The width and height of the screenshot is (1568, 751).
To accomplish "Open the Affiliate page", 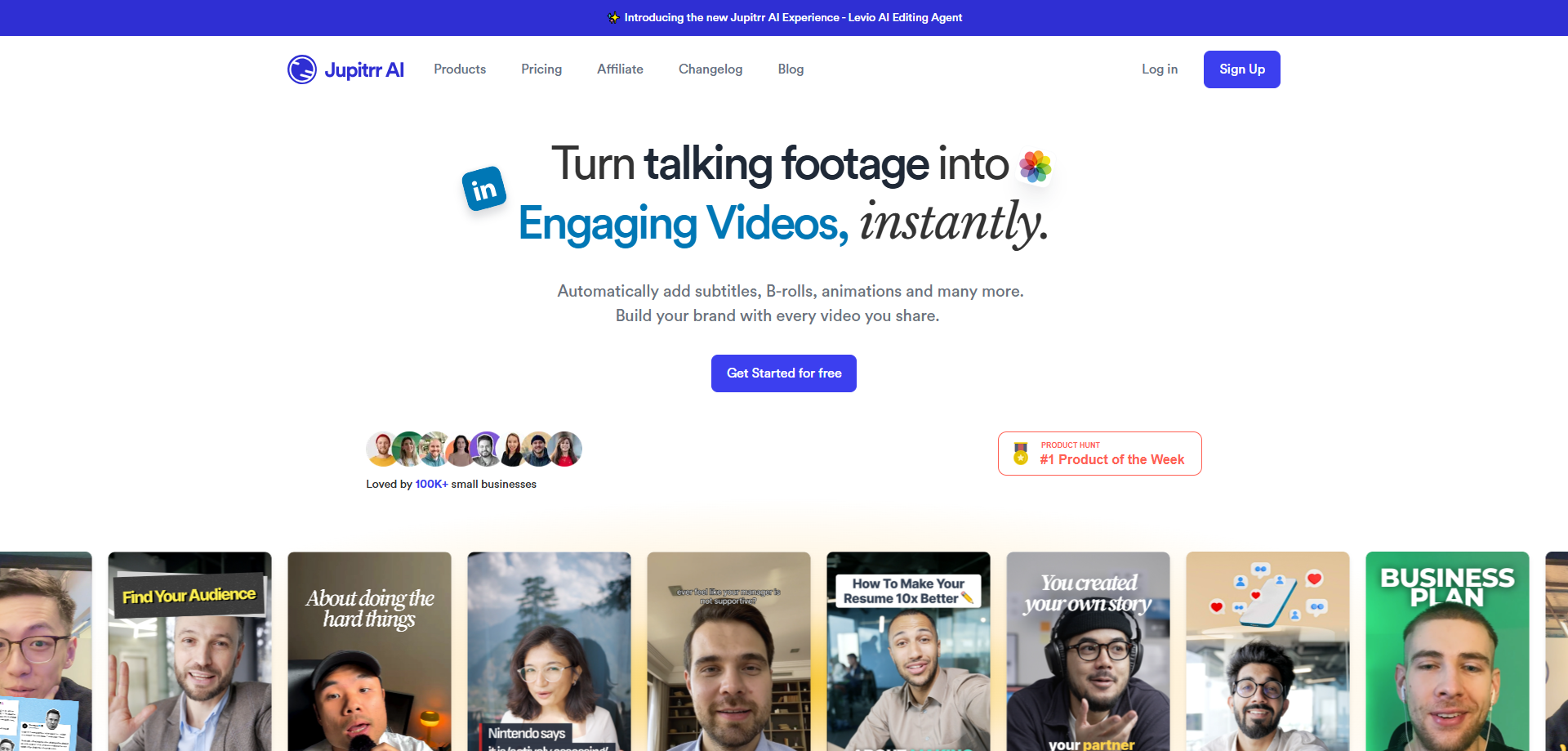I will (620, 69).
